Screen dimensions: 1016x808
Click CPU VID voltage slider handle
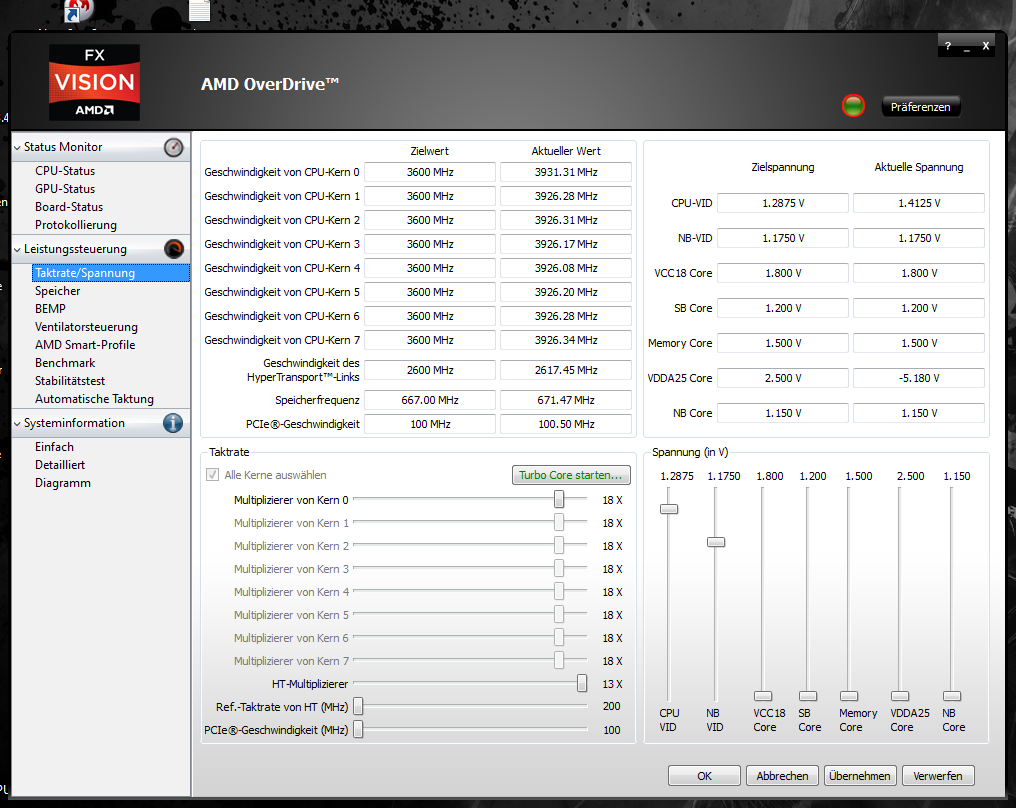coord(669,509)
